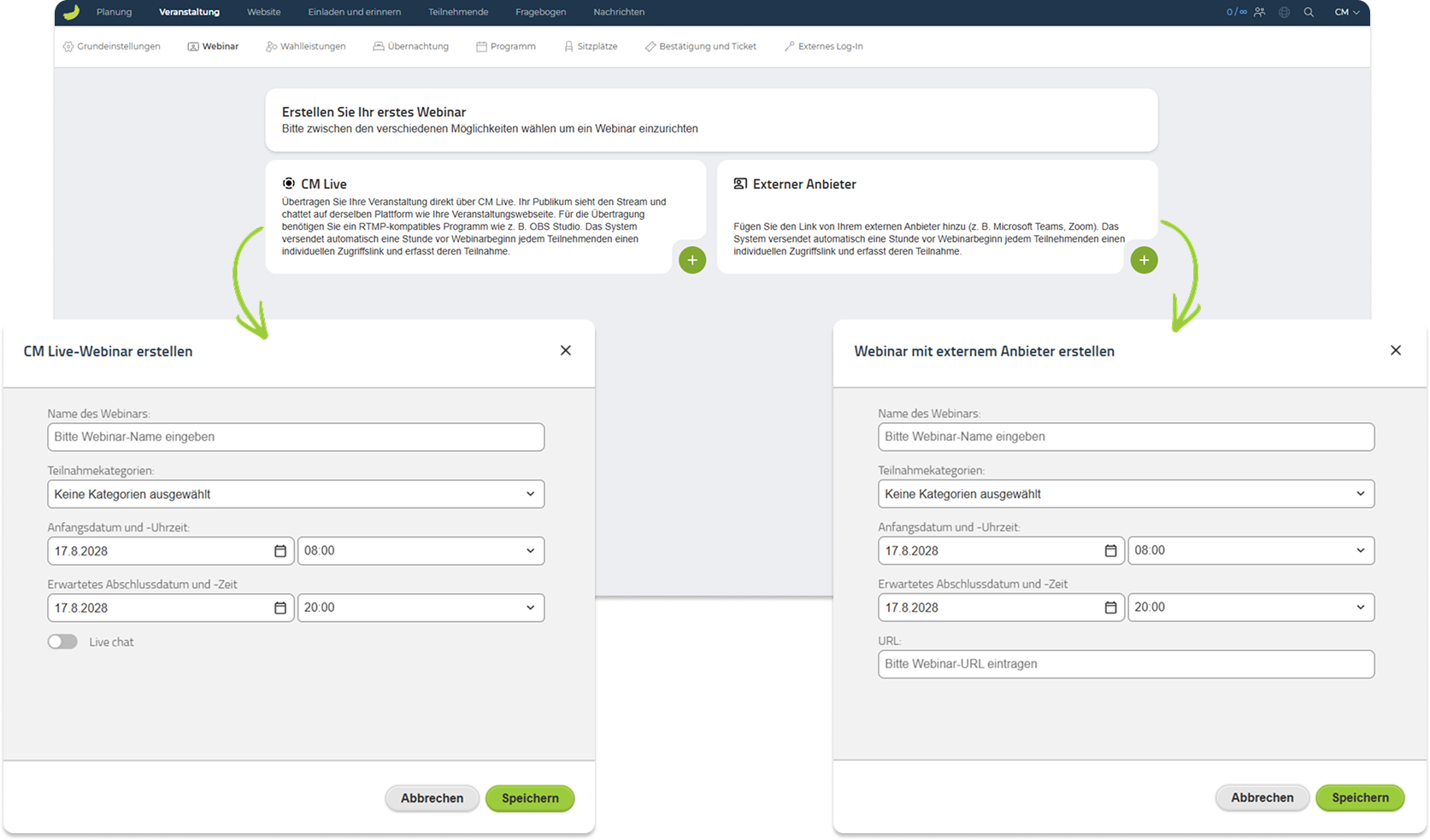Open the Teilnehmende menu
1430x840 pixels.
pyautogui.click(x=458, y=12)
